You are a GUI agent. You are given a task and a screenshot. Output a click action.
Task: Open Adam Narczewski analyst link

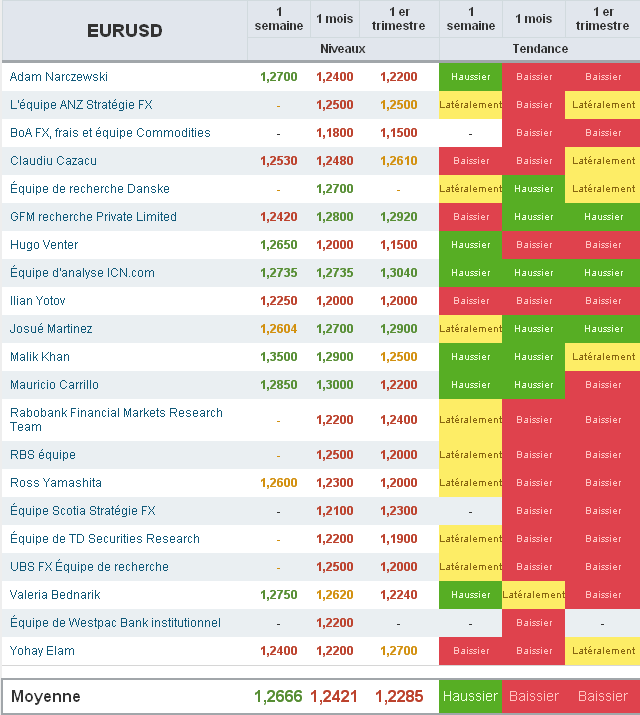click(x=59, y=77)
